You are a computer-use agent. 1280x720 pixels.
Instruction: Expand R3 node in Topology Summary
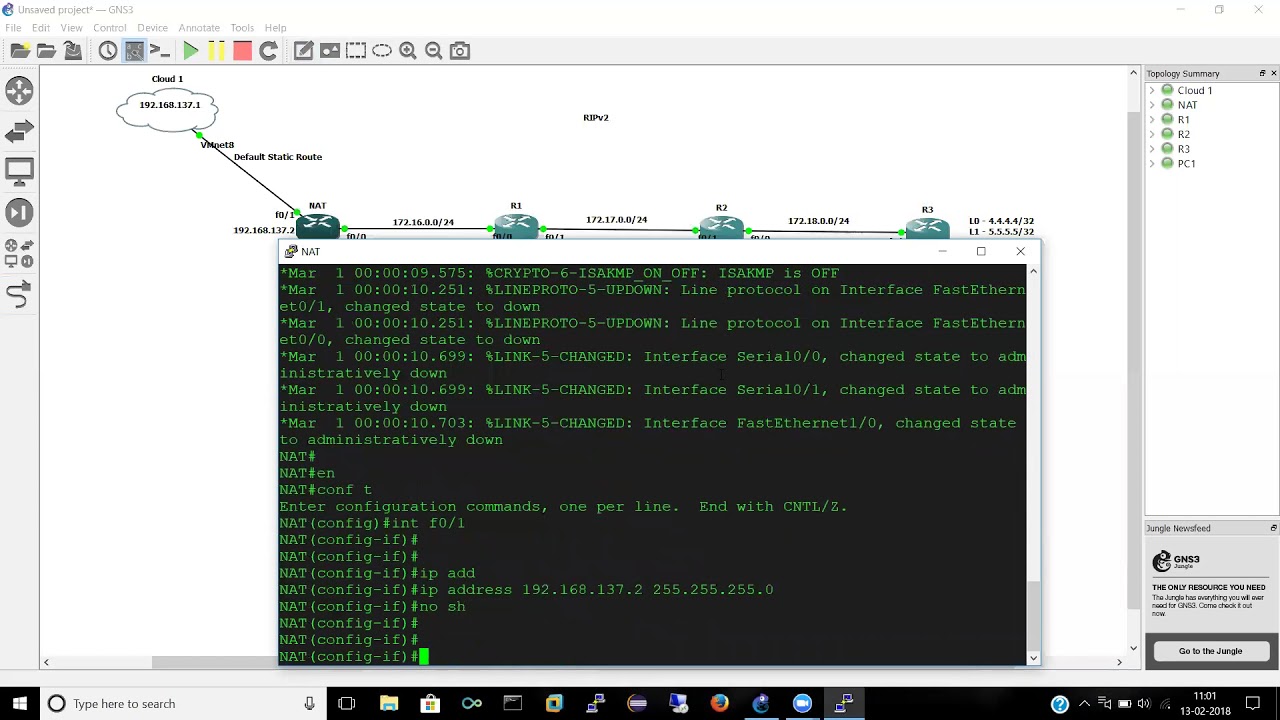(x=1152, y=149)
